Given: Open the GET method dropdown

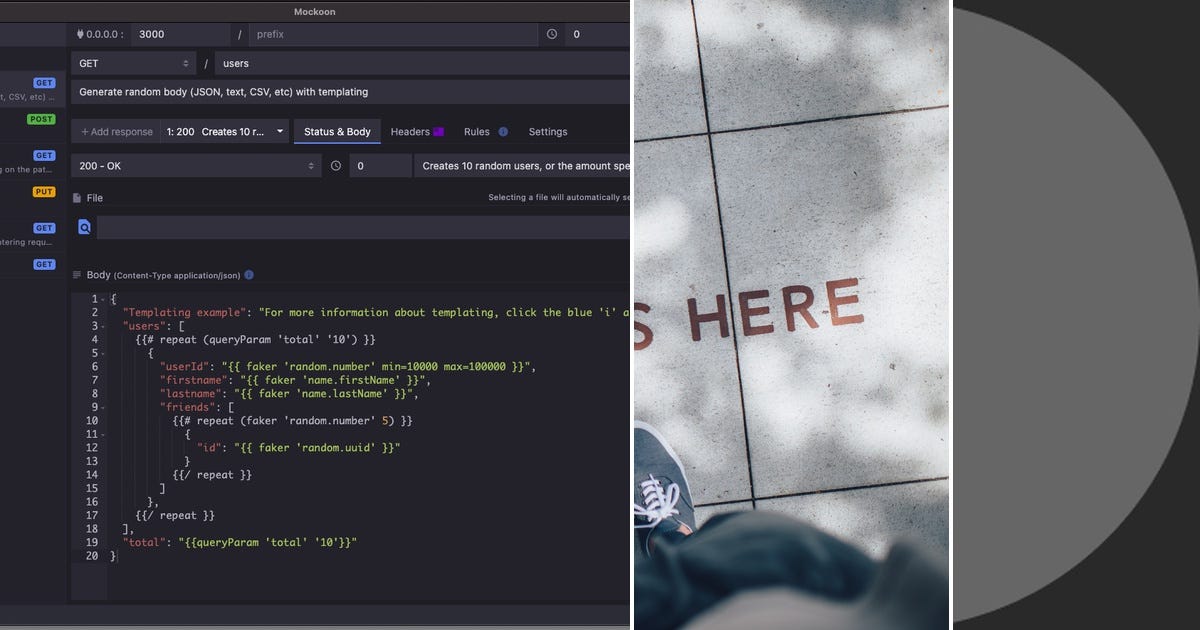Looking at the screenshot, I should (133, 63).
